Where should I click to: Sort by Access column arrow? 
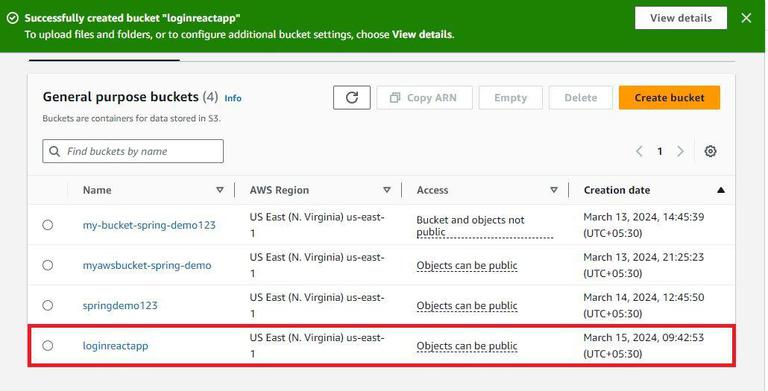[x=554, y=190]
